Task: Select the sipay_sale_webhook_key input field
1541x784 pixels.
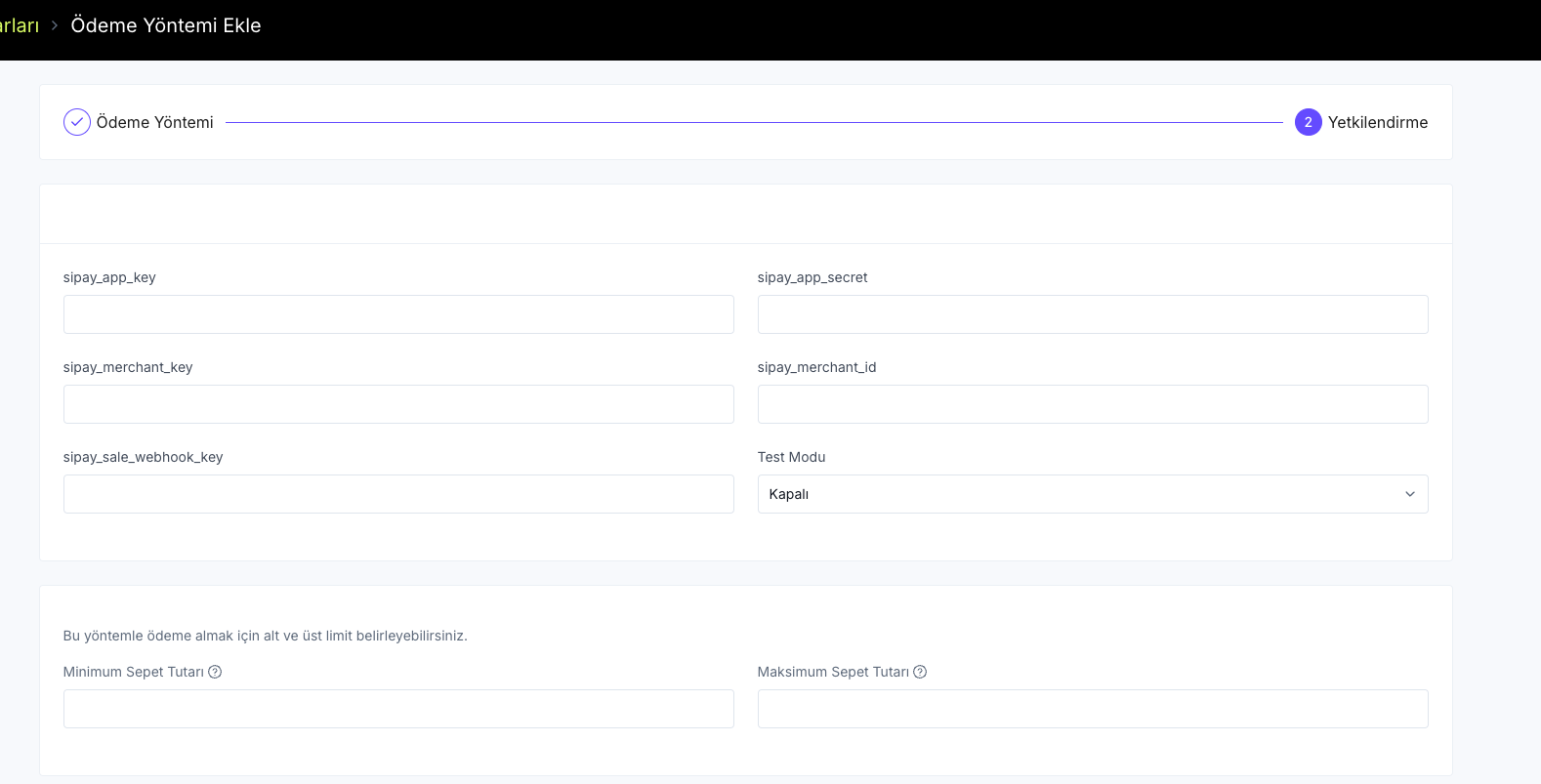Action: pyautogui.click(x=398, y=494)
